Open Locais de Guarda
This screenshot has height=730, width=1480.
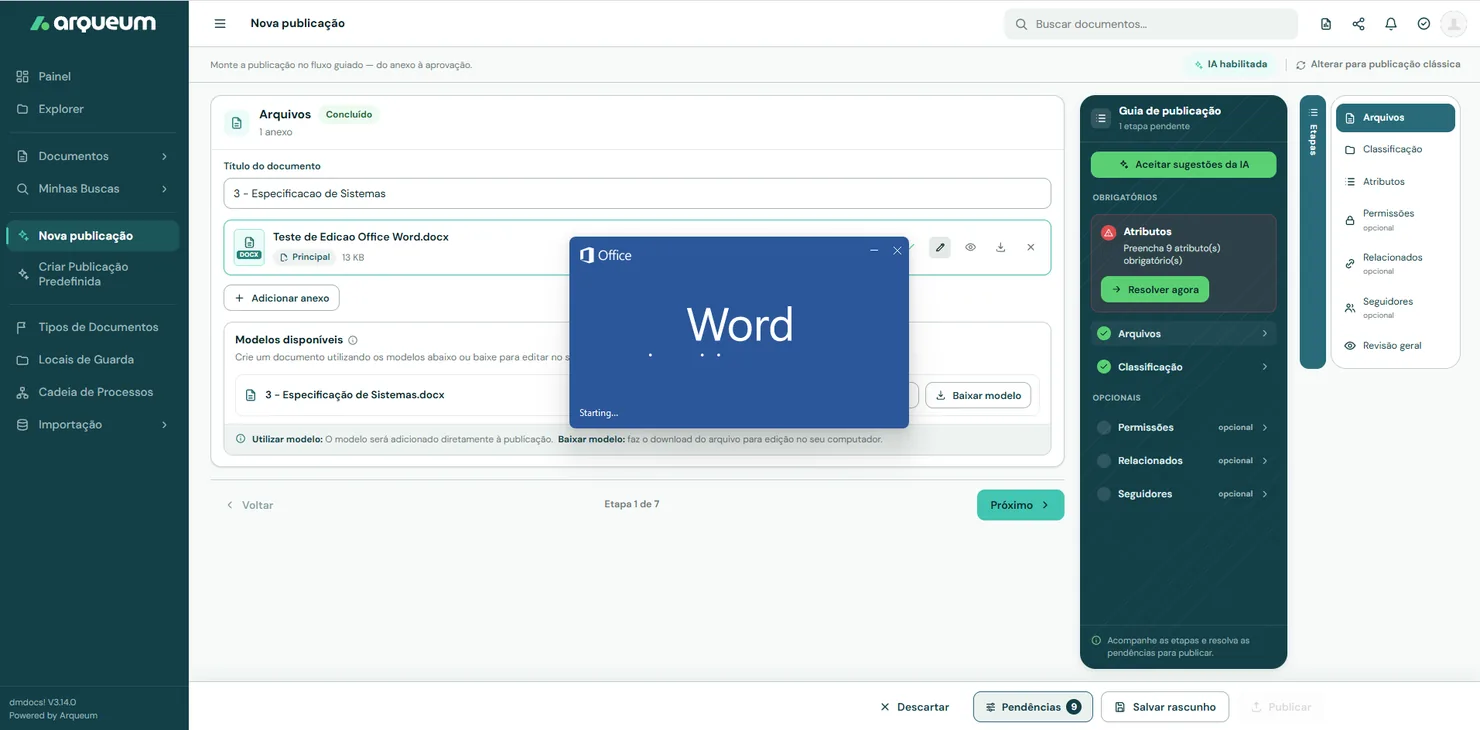coord(92,359)
